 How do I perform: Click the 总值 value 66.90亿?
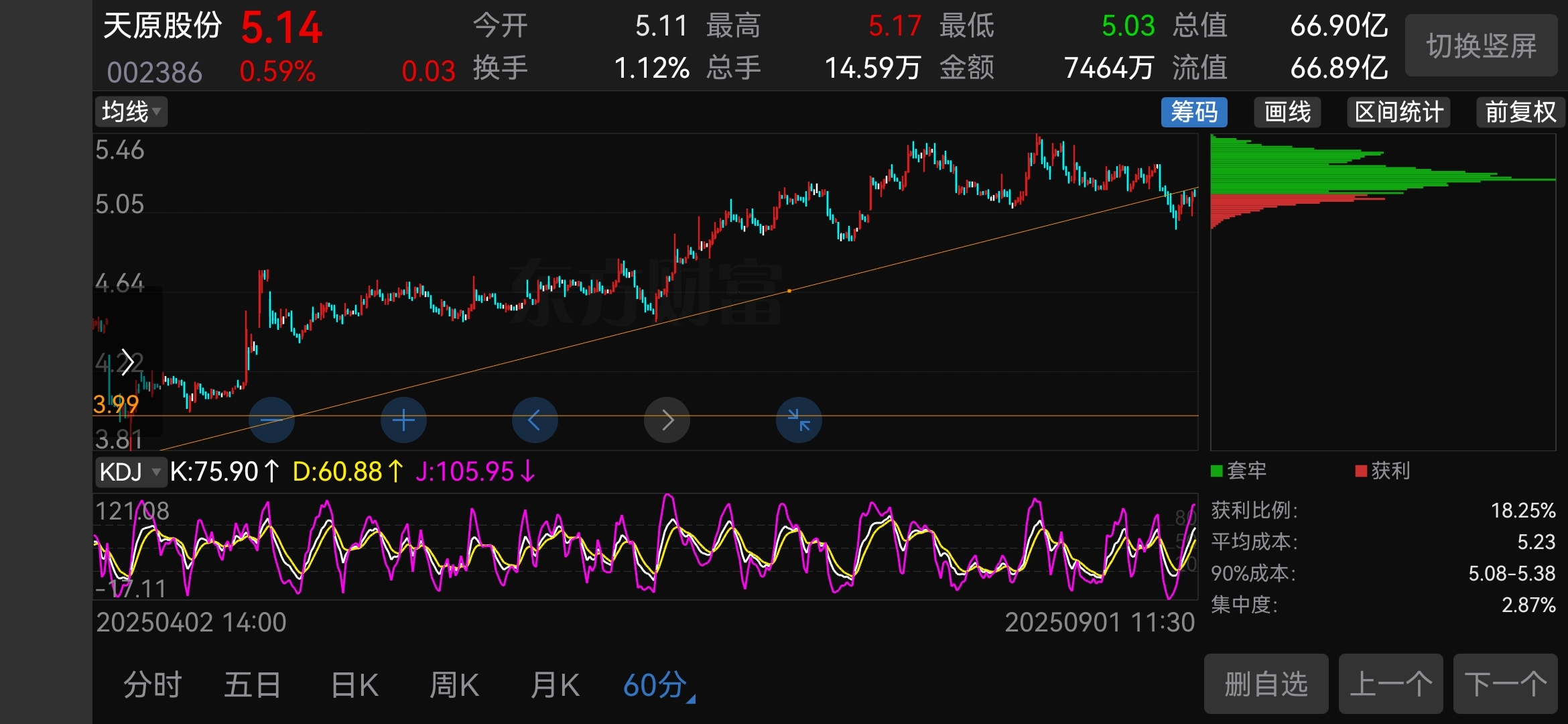tap(1340, 26)
